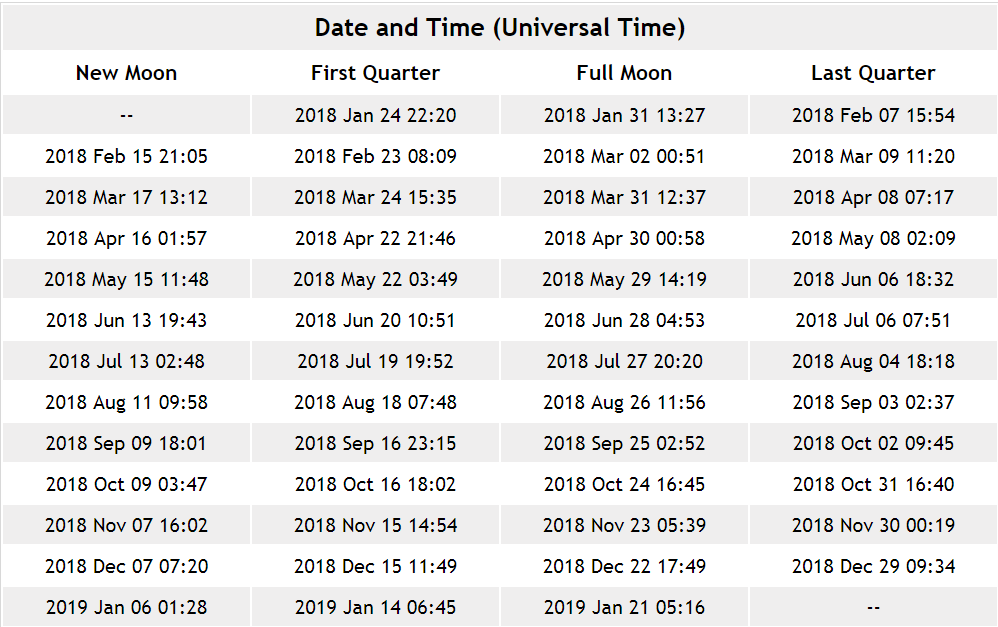The height and width of the screenshot is (627, 998).
Task: Click the 2019 Jan 14 06:45 first quarter entry
Action: [x=375, y=607]
